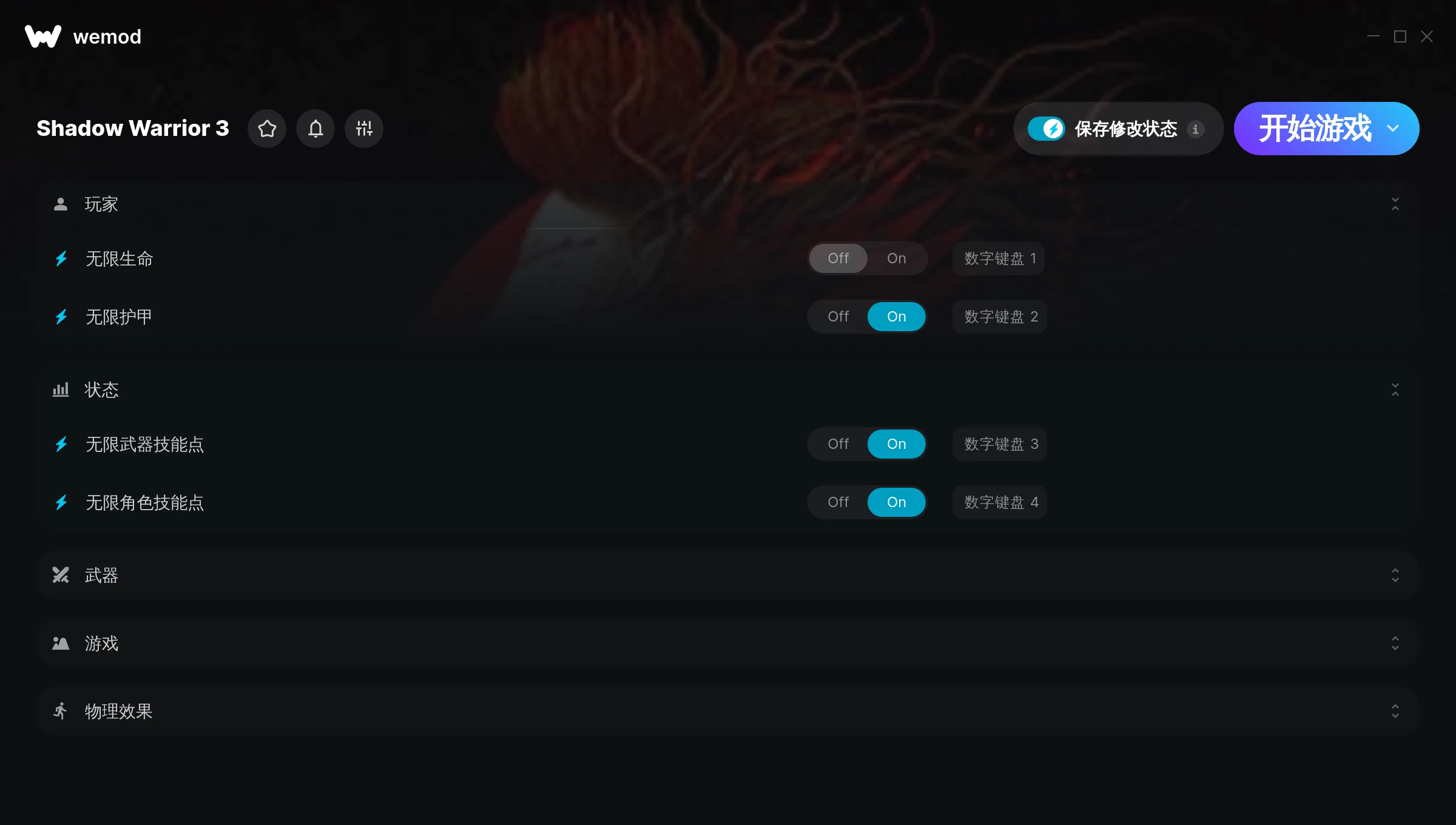Select the 状态 category header

point(728,390)
